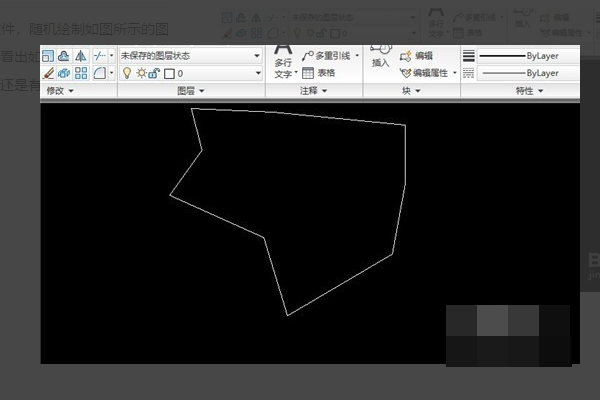Select the Mirror tool icon

coord(80,56)
